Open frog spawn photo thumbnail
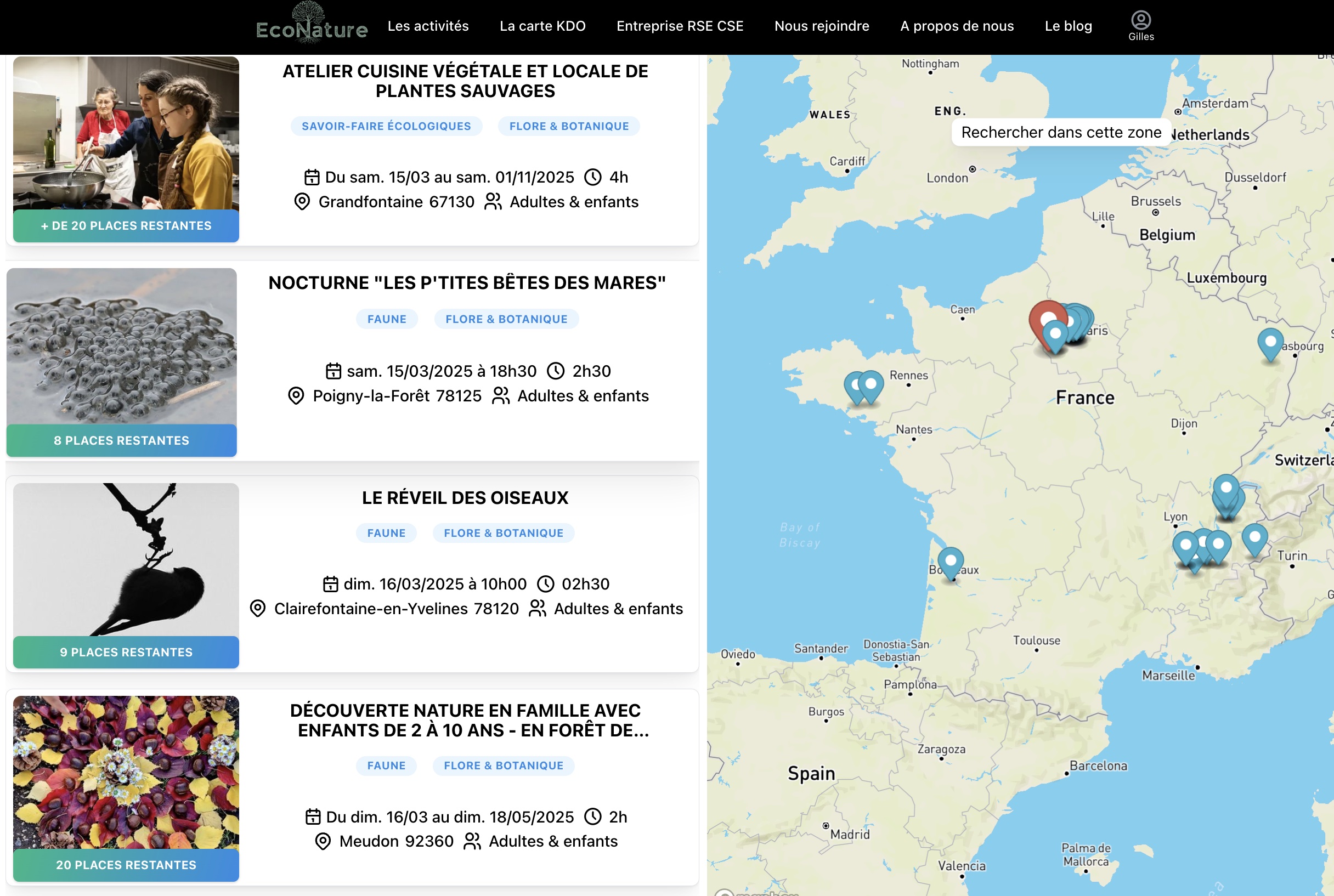This screenshot has height=896, width=1334. click(121, 347)
